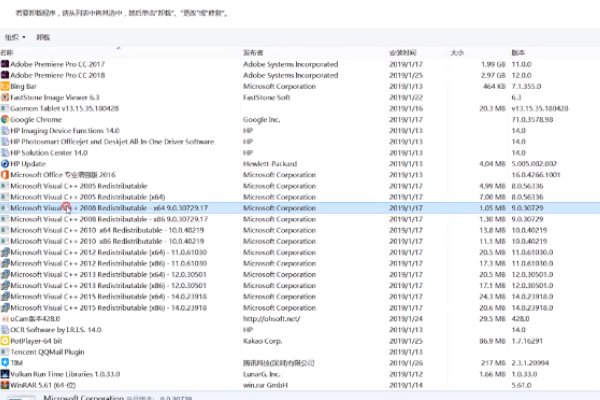Click the Visual C++ 2012 x64 icon
The image size is (600, 400).
tap(5, 252)
